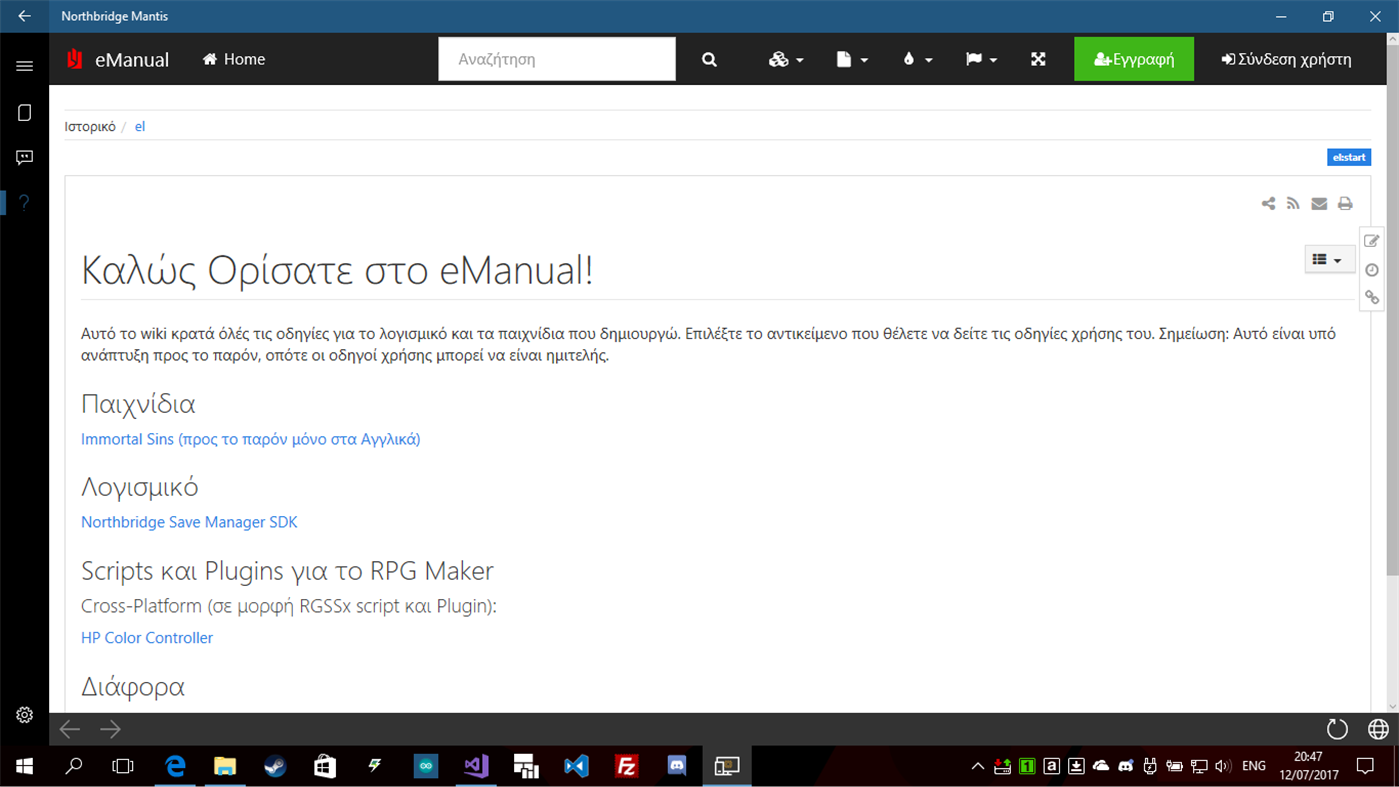Click the green Εγγραφή register button
This screenshot has height=787, width=1399.
point(1134,59)
